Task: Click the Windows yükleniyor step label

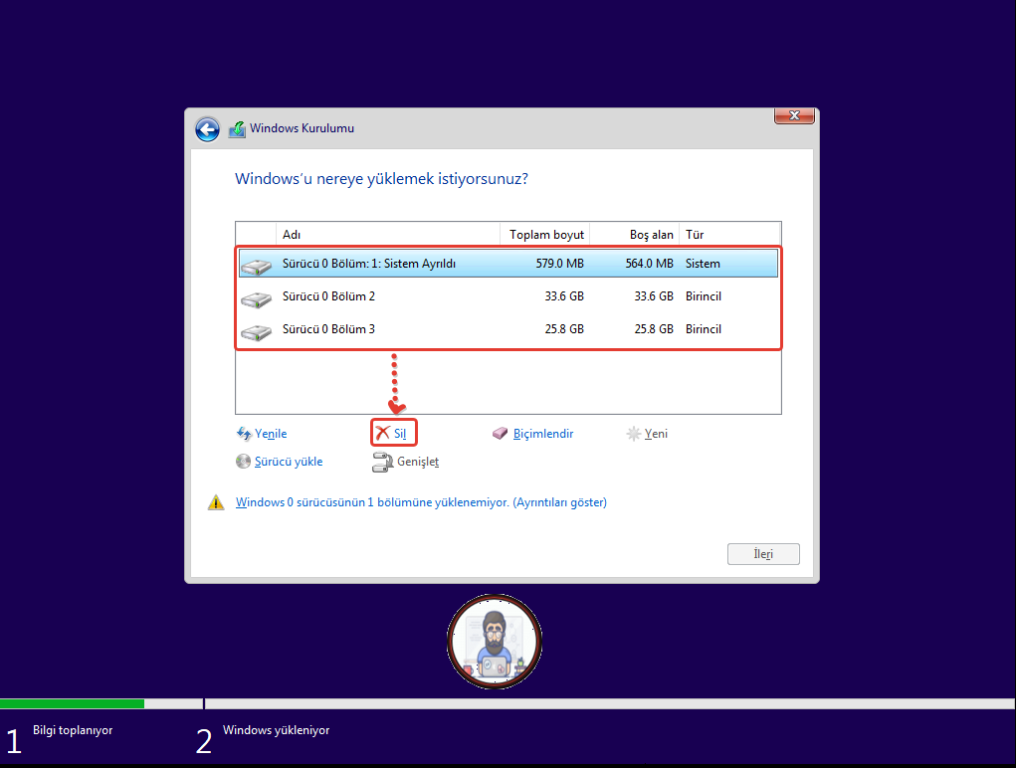Action: 276,730
